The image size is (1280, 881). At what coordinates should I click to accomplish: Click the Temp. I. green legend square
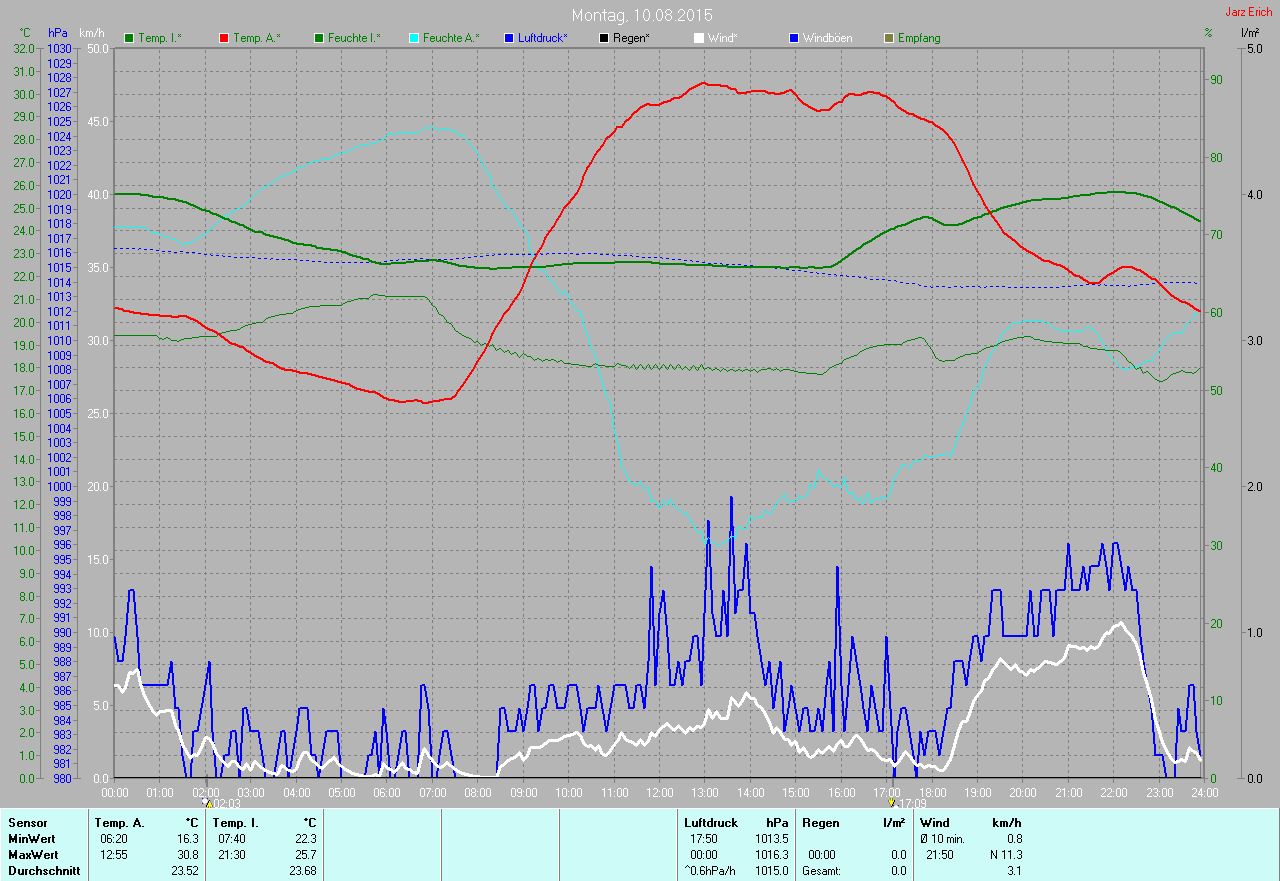click(x=129, y=38)
